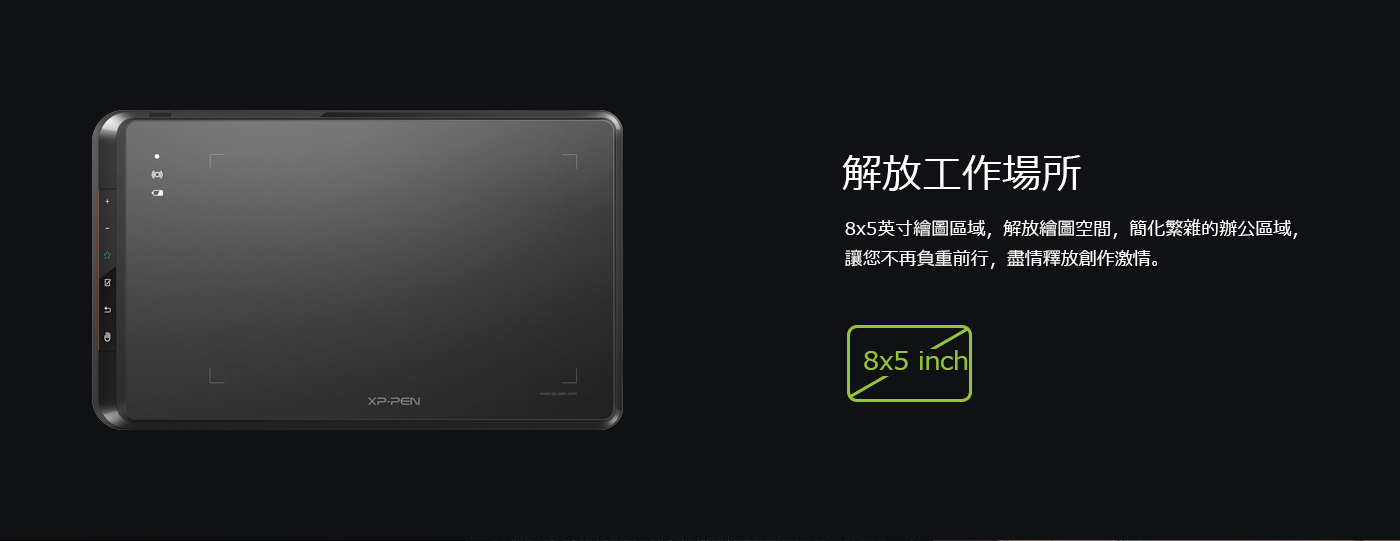Click the description line starting with 讓您不再
The image size is (1400, 541).
tap(1003, 259)
